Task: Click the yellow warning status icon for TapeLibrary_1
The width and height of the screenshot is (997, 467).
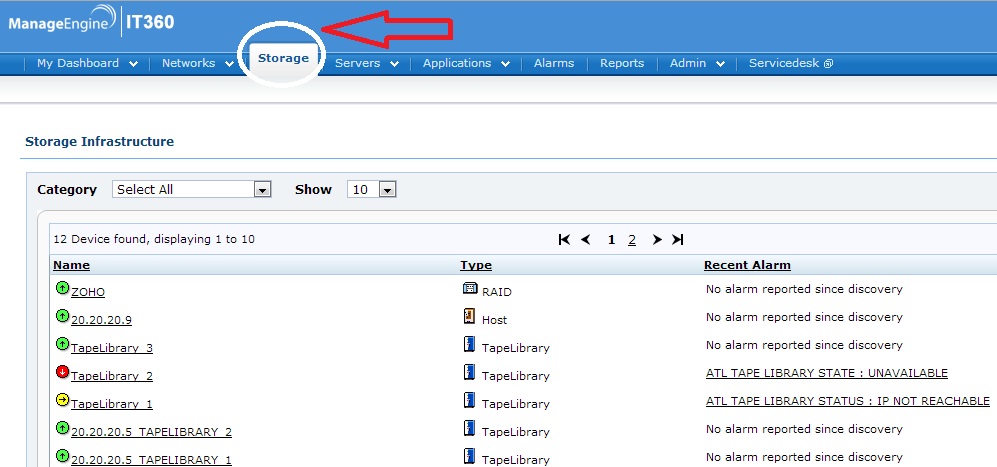Action: [62, 400]
